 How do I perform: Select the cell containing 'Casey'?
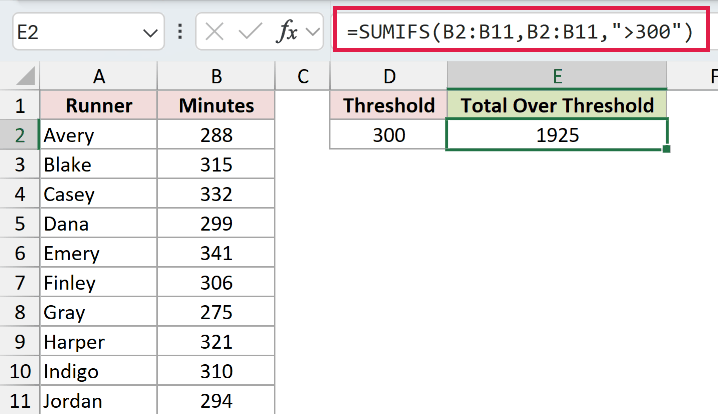pyautogui.click(x=99, y=194)
